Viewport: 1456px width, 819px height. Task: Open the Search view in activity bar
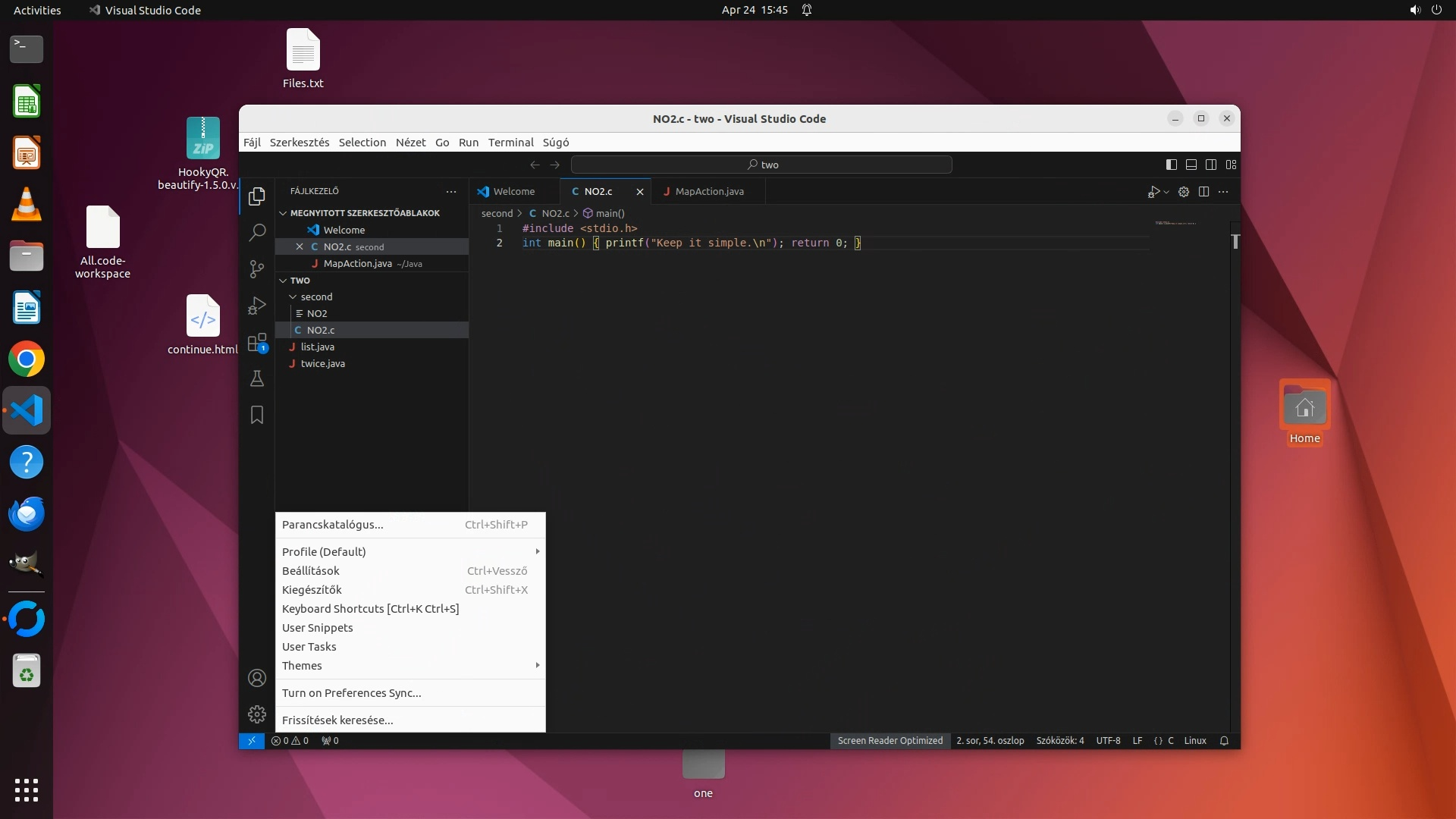[x=257, y=232]
